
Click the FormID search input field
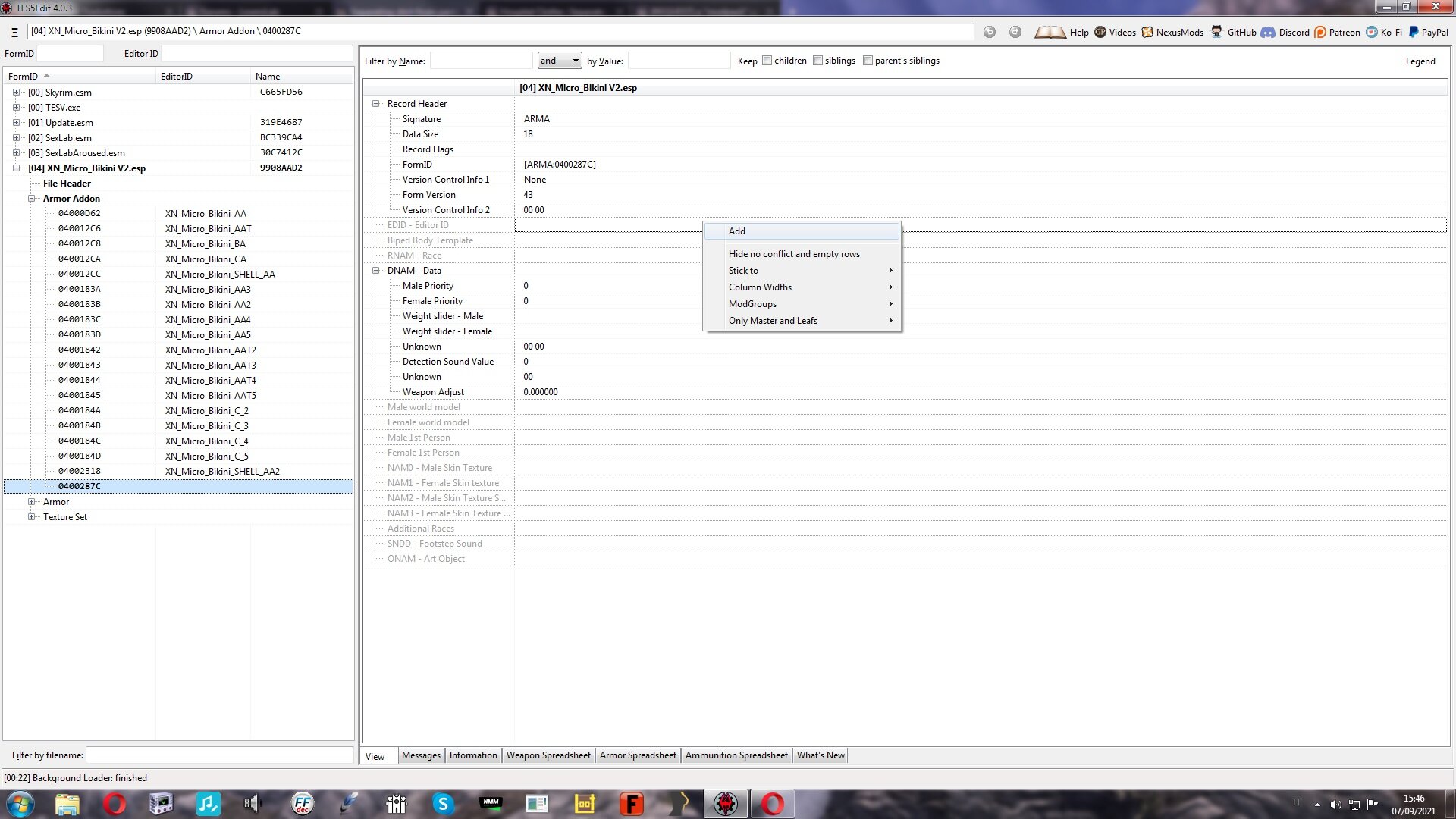pos(70,54)
